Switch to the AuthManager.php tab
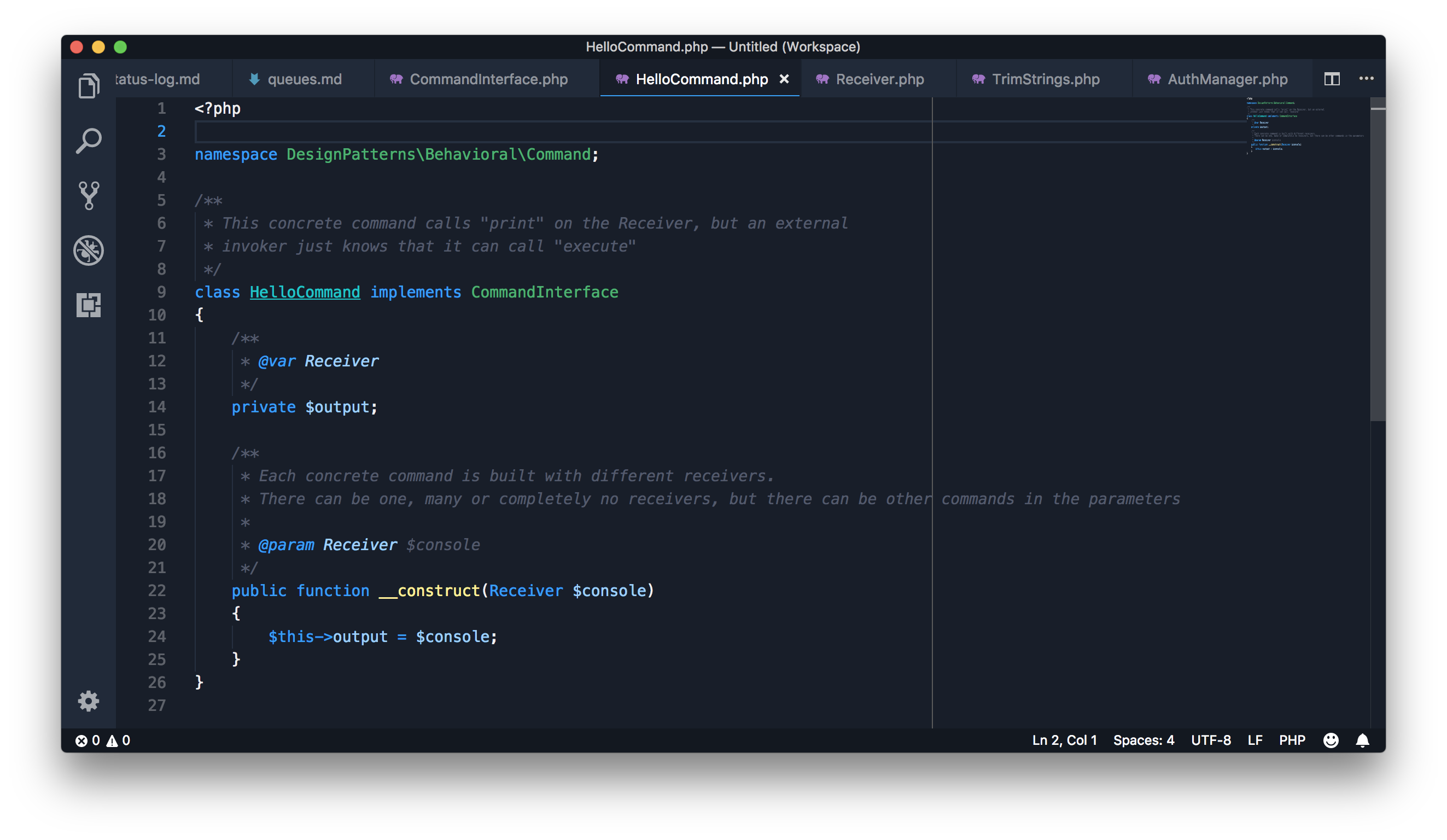This screenshot has width=1447, height=840. coord(1222,79)
